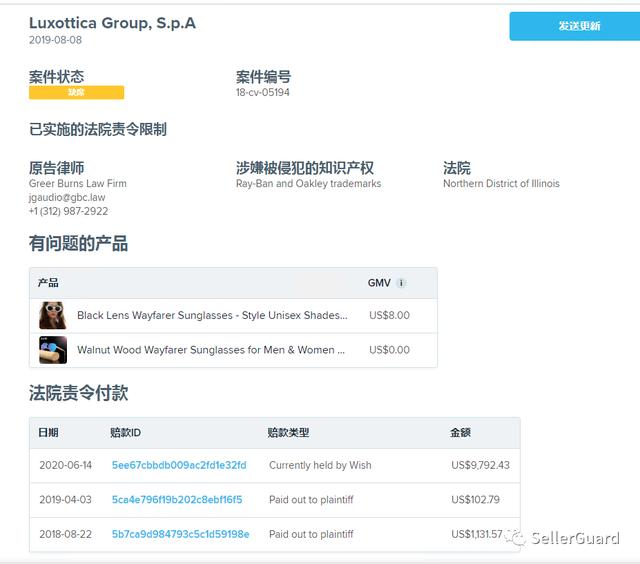The image size is (640, 564).
Task: Select the Walnut Wood Wayfarer Sunglasses title
Action: click(x=211, y=350)
